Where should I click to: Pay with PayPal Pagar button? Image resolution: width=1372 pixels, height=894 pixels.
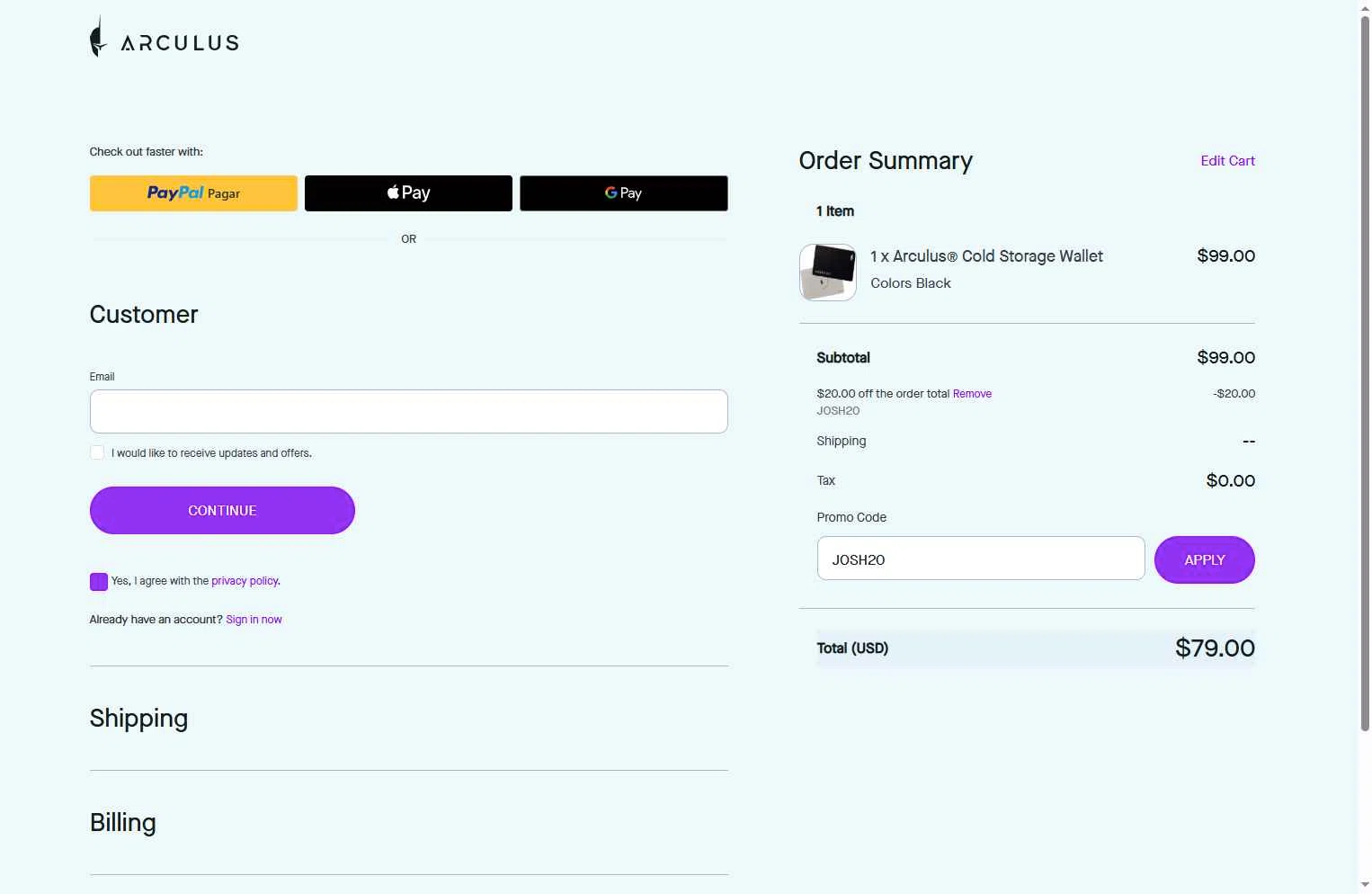[193, 193]
